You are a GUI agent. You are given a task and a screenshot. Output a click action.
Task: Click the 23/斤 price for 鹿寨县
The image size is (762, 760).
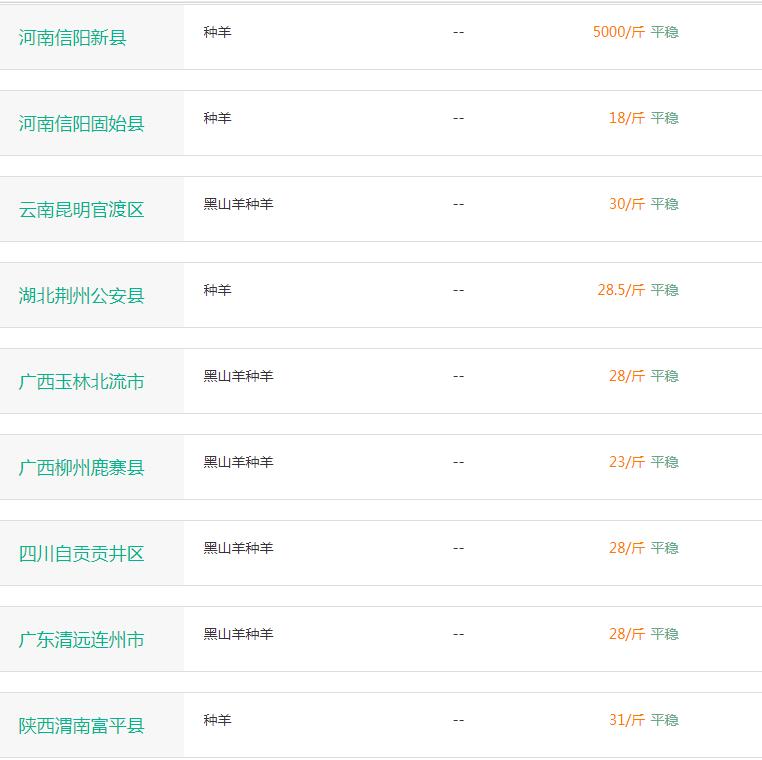[627, 462]
